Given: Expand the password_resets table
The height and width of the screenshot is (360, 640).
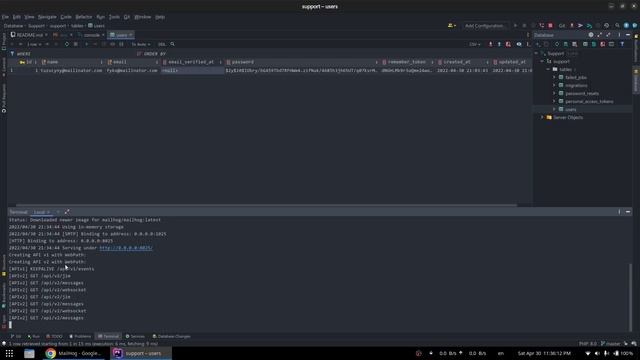Looking at the screenshot, I should 554,93.
